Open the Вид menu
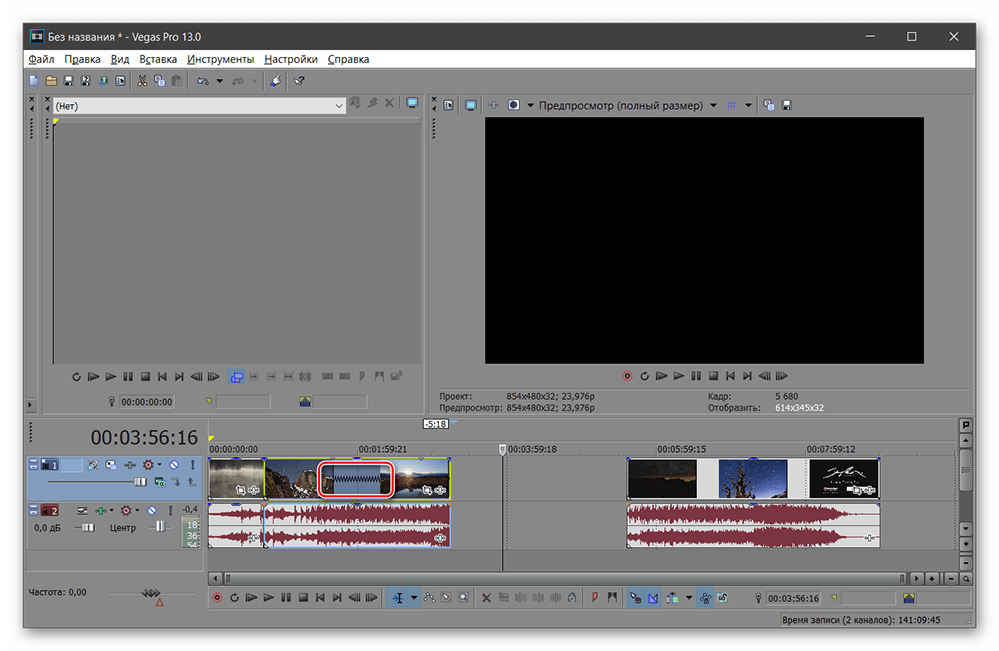Image resolution: width=999 pixels, height=651 pixels. pos(120,59)
